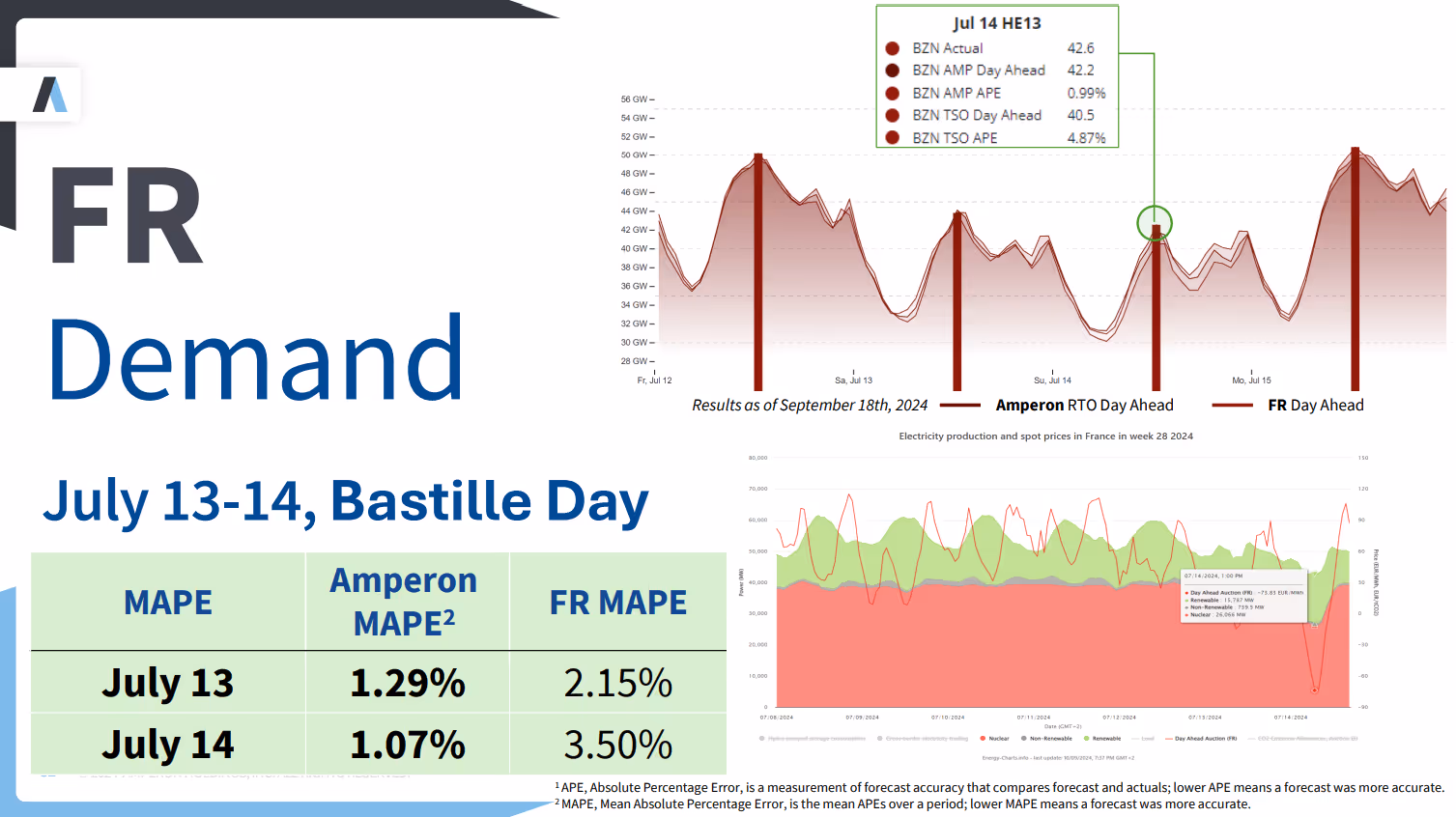Image resolution: width=1456 pixels, height=817 pixels.
Task: Click the Jul 14 HE13 tooltip title
Action: pyautogui.click(x=997, y=23)
